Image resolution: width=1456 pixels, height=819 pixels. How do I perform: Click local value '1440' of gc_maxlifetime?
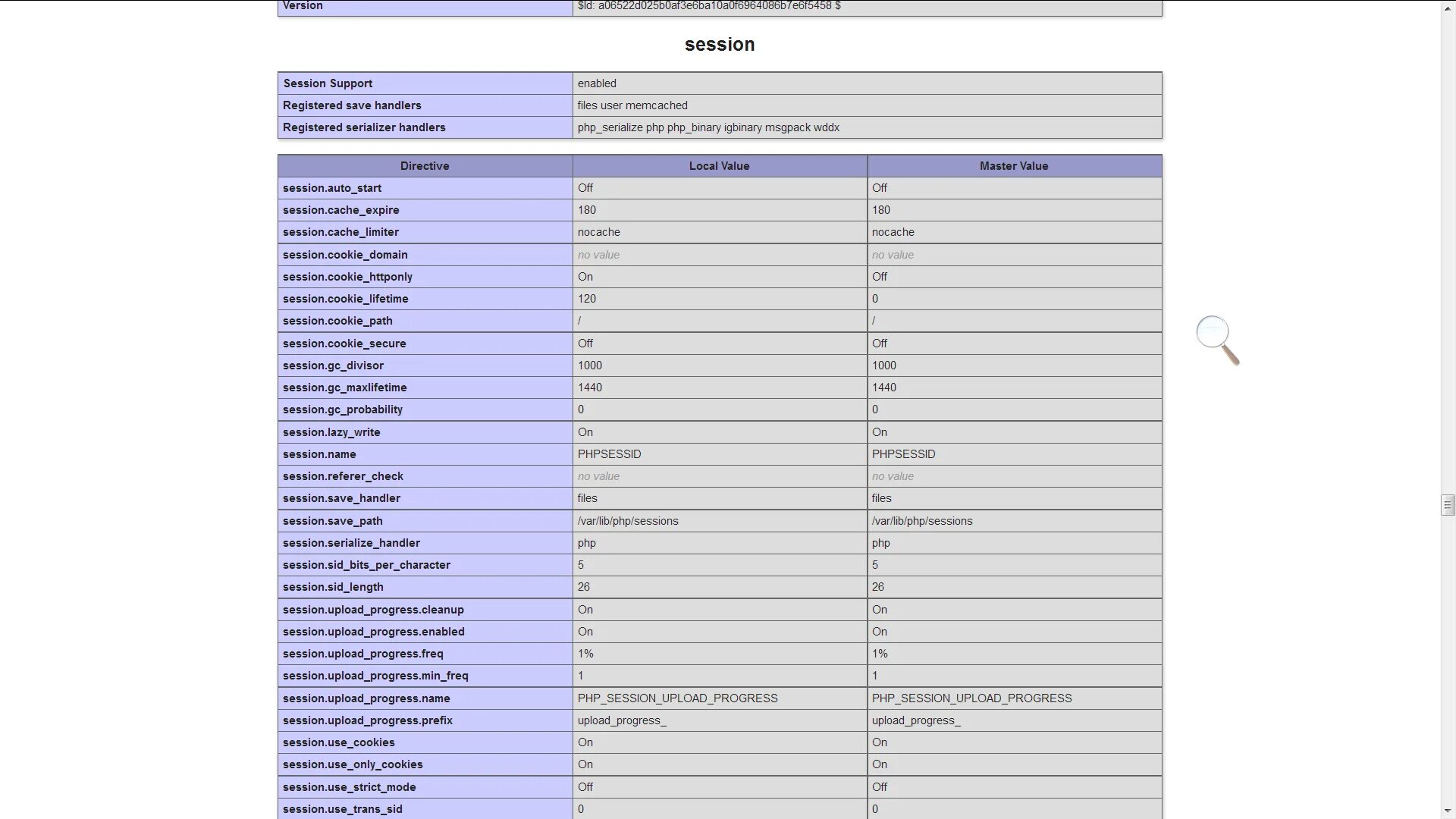(x=589, y=388)
